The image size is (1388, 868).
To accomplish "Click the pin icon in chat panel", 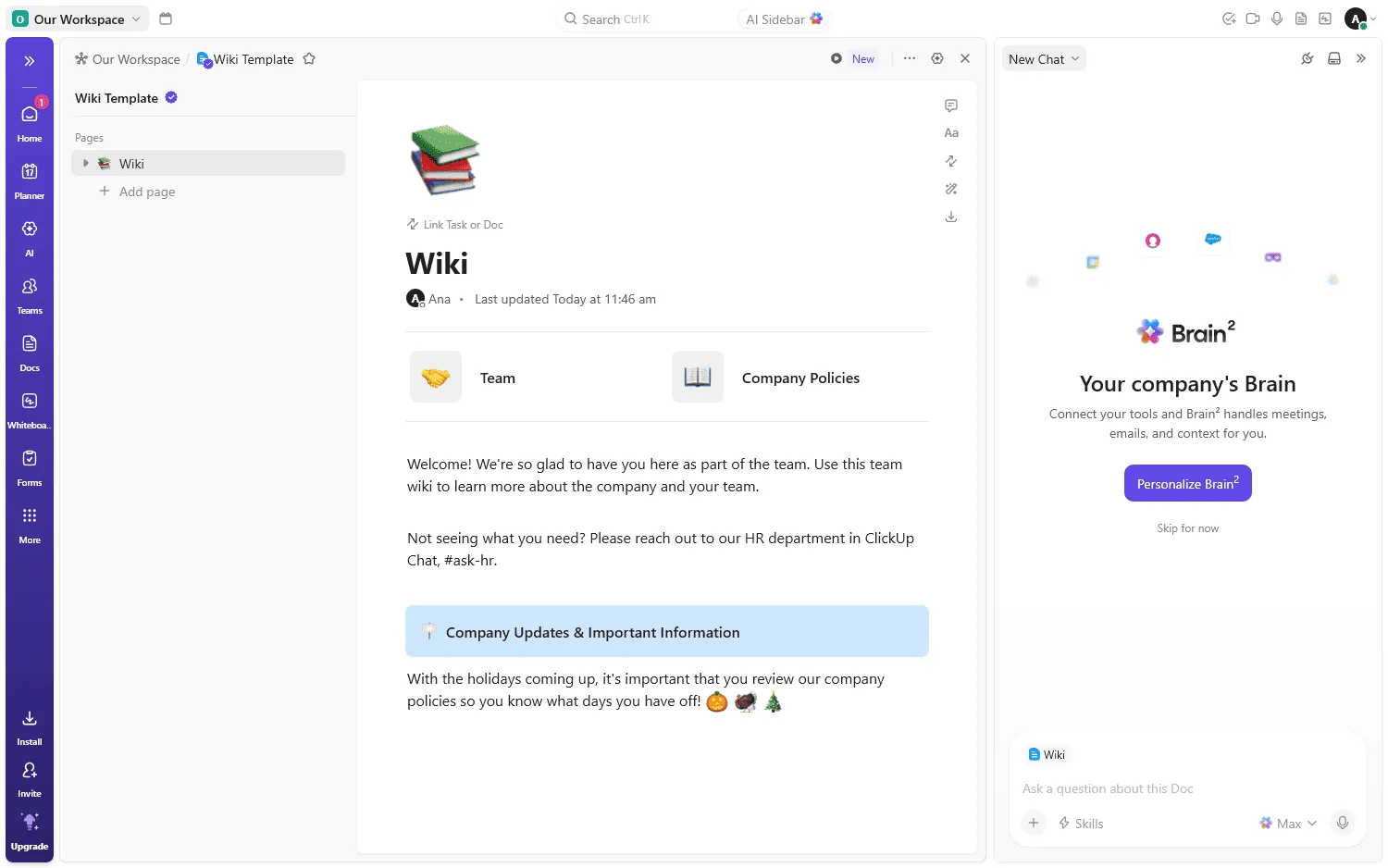I will [1307, 58].
